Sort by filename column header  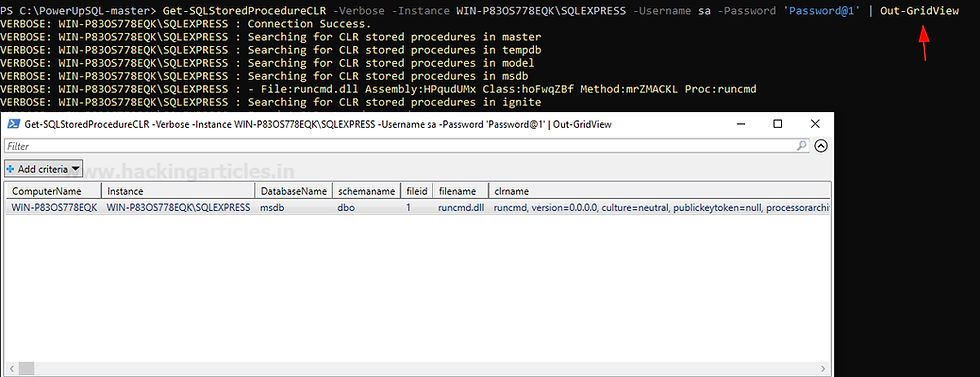click(461, 191)
